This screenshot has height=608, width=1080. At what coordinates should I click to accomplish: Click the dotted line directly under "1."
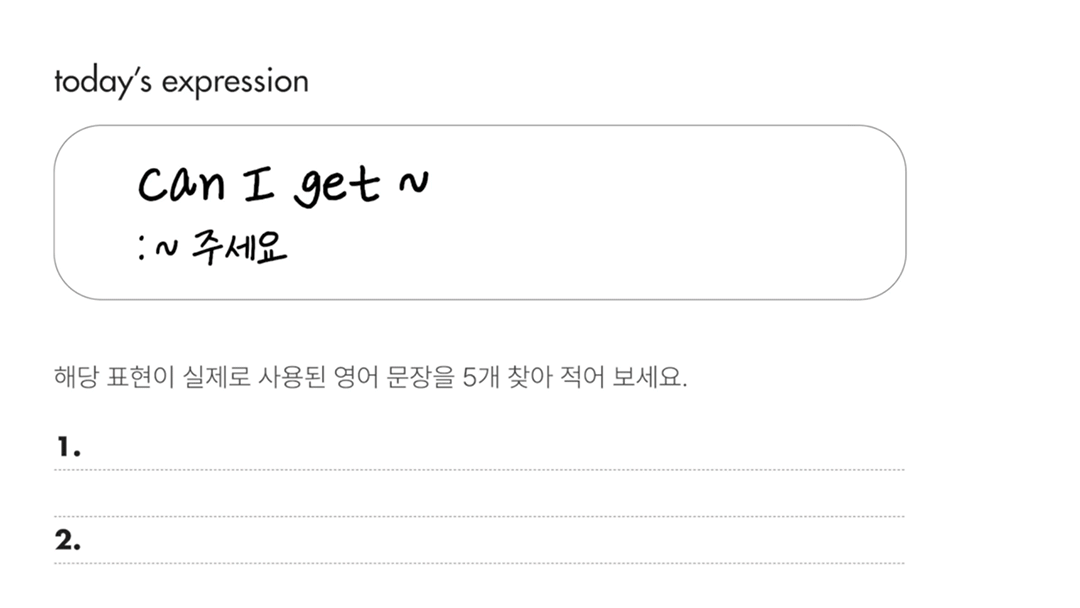[480, 469]
